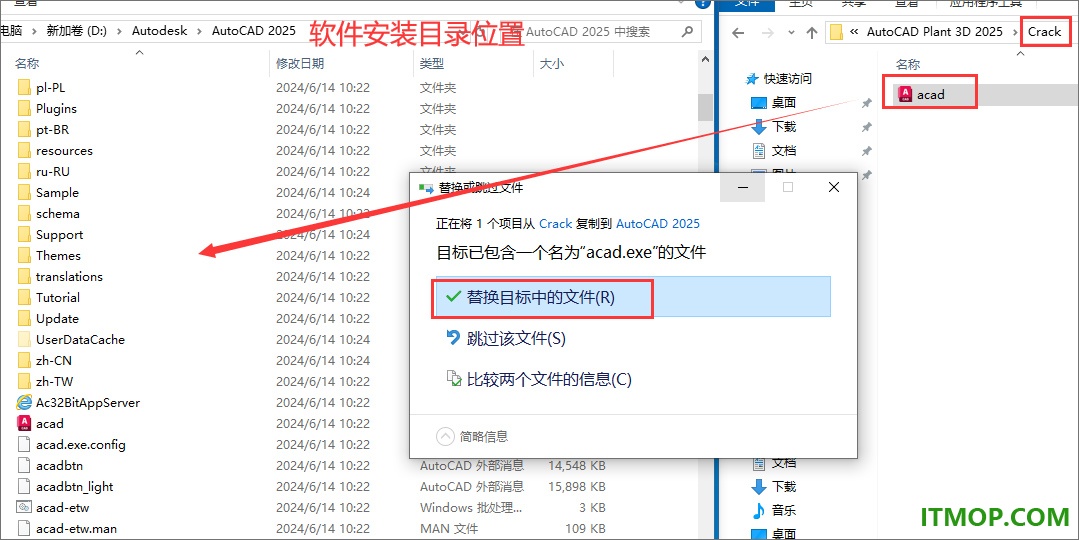Open Music (音乐) in the sidebar
This screenshot has width=1079, height=540.
pos(784,510)
